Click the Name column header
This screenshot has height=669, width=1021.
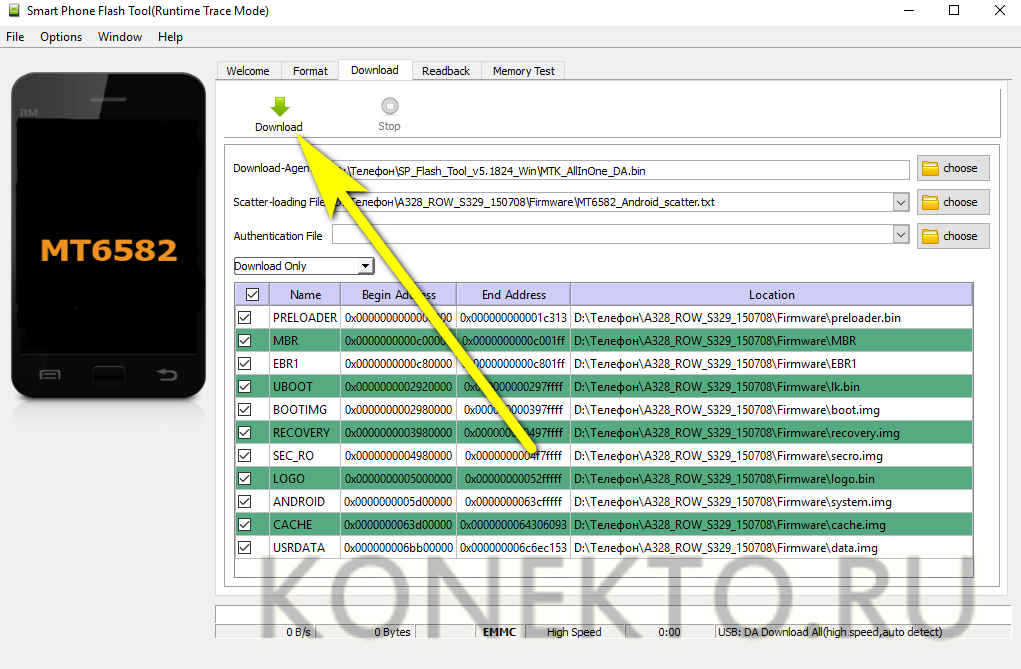point(305,294)
